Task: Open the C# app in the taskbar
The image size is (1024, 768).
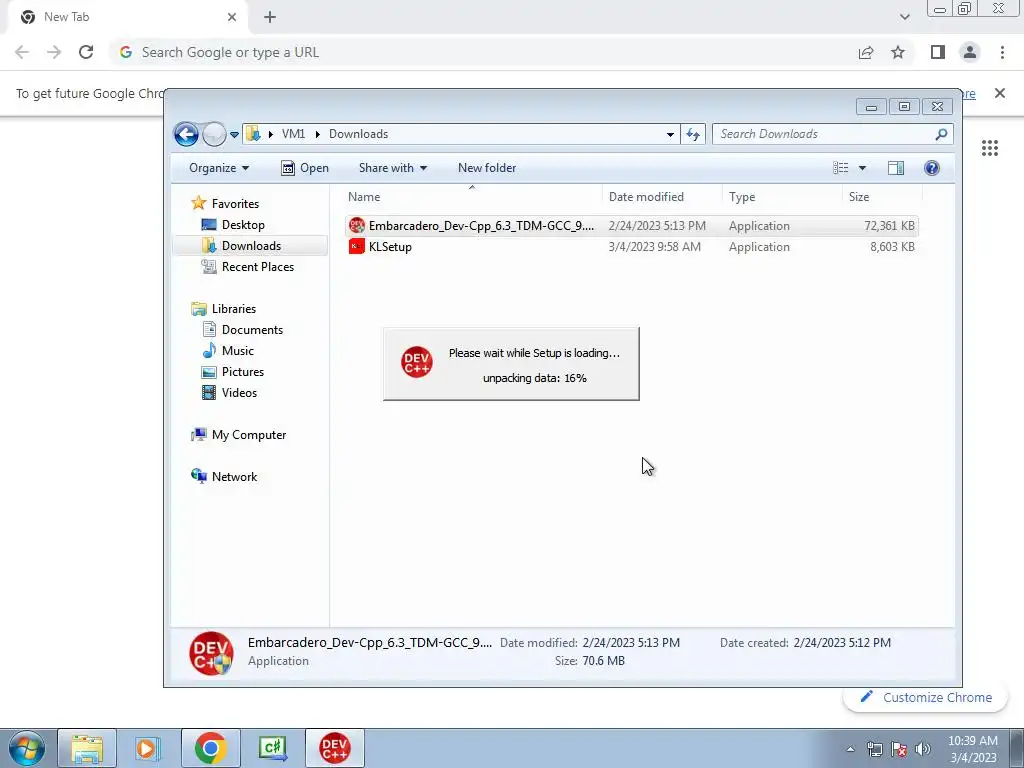Action: [272, 748]
